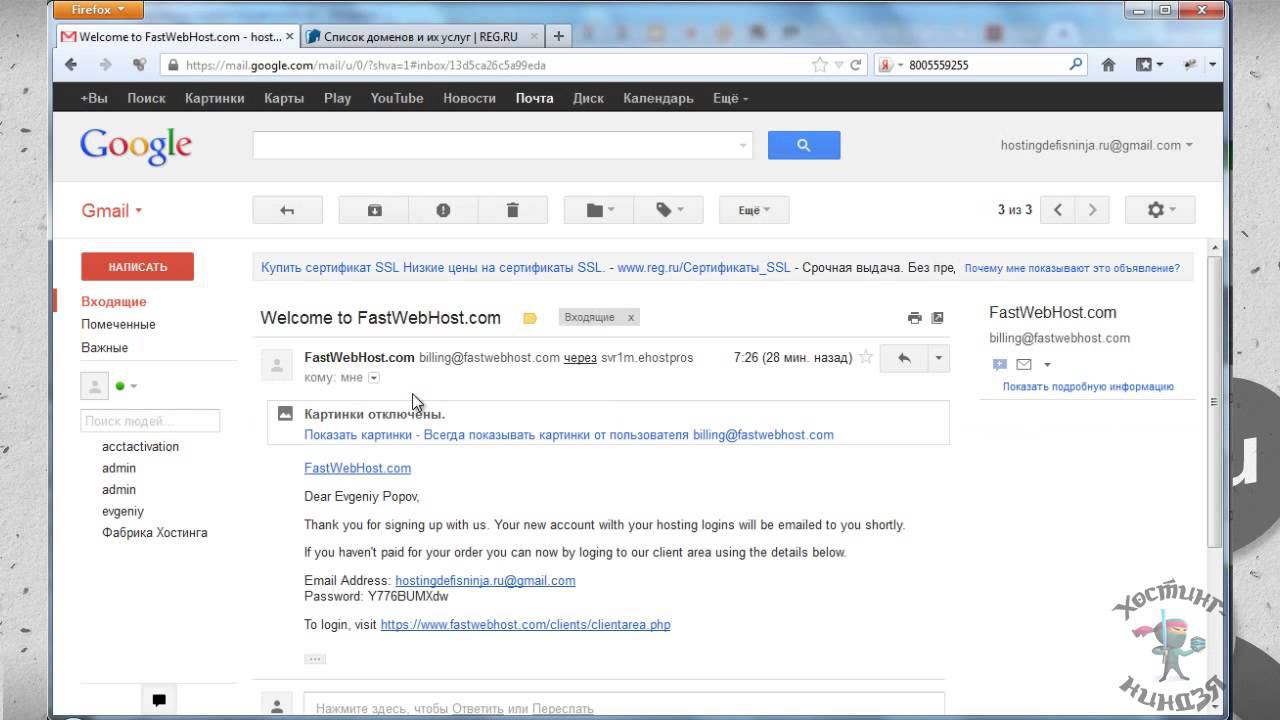Open message in new window icon
This screenshot has width=1280, height=720.
[937, 318]
